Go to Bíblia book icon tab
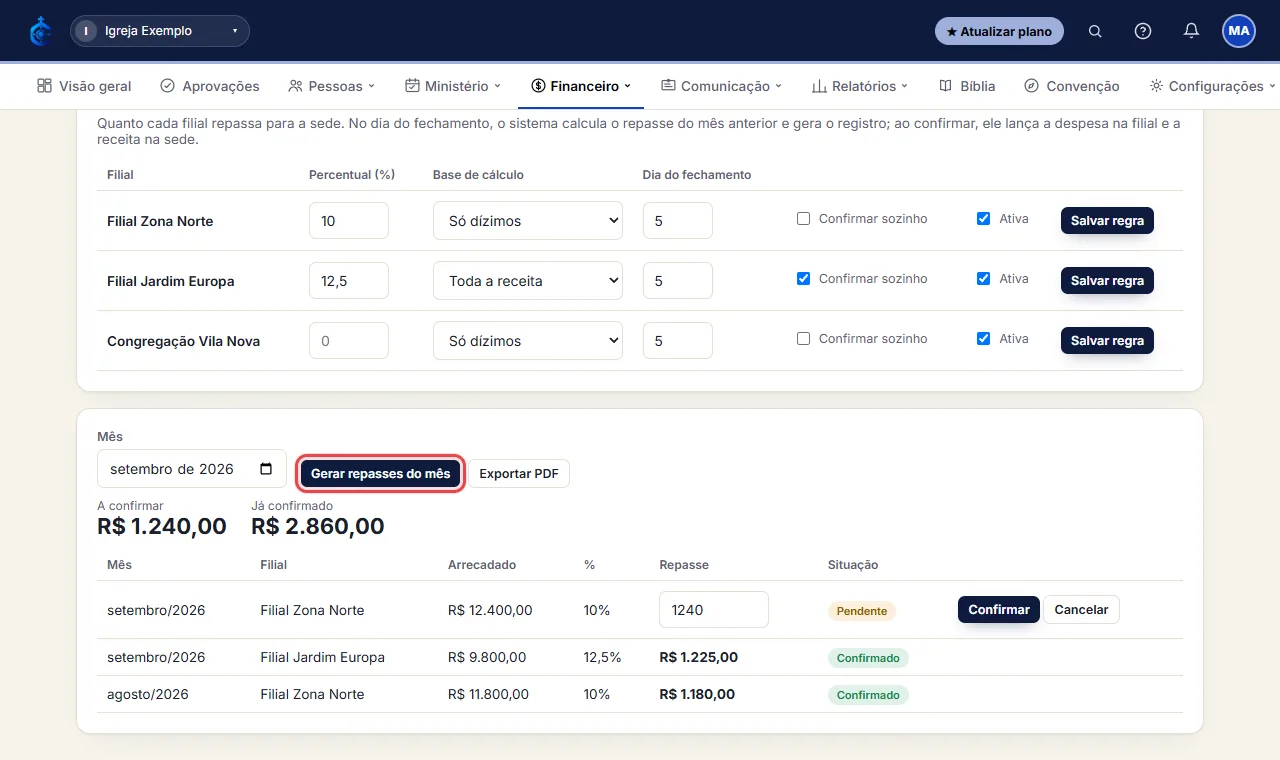The width and height of the screenshot is (1280, 760). click(945, 86)
